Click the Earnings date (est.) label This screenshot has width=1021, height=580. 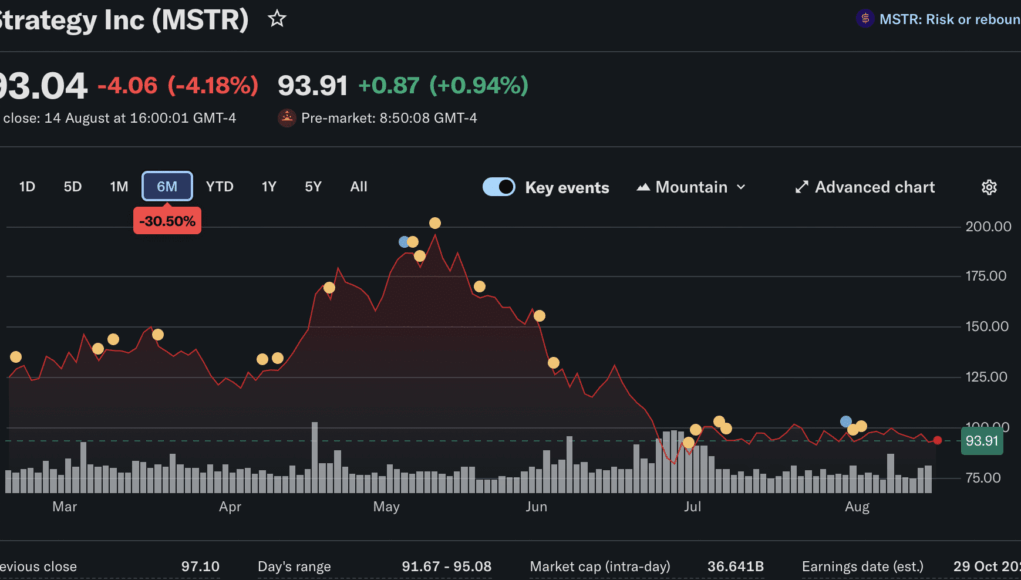click(862, 566)
